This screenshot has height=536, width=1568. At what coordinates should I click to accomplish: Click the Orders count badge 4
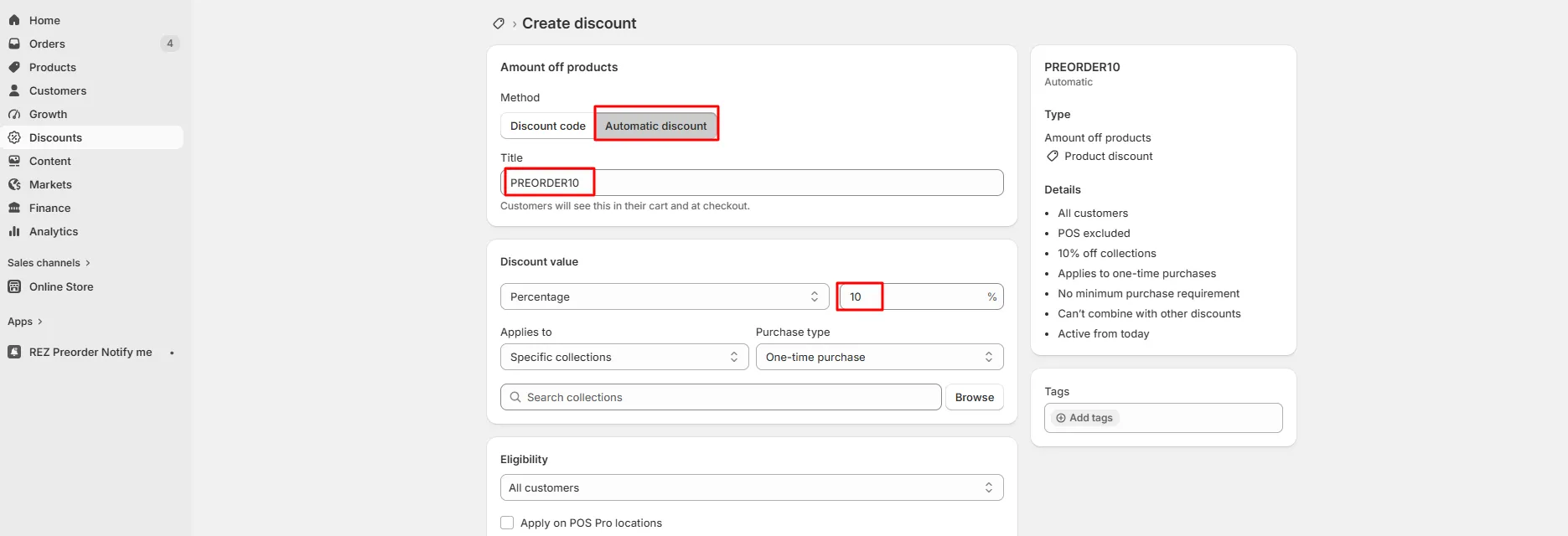(x=170, y=44)
